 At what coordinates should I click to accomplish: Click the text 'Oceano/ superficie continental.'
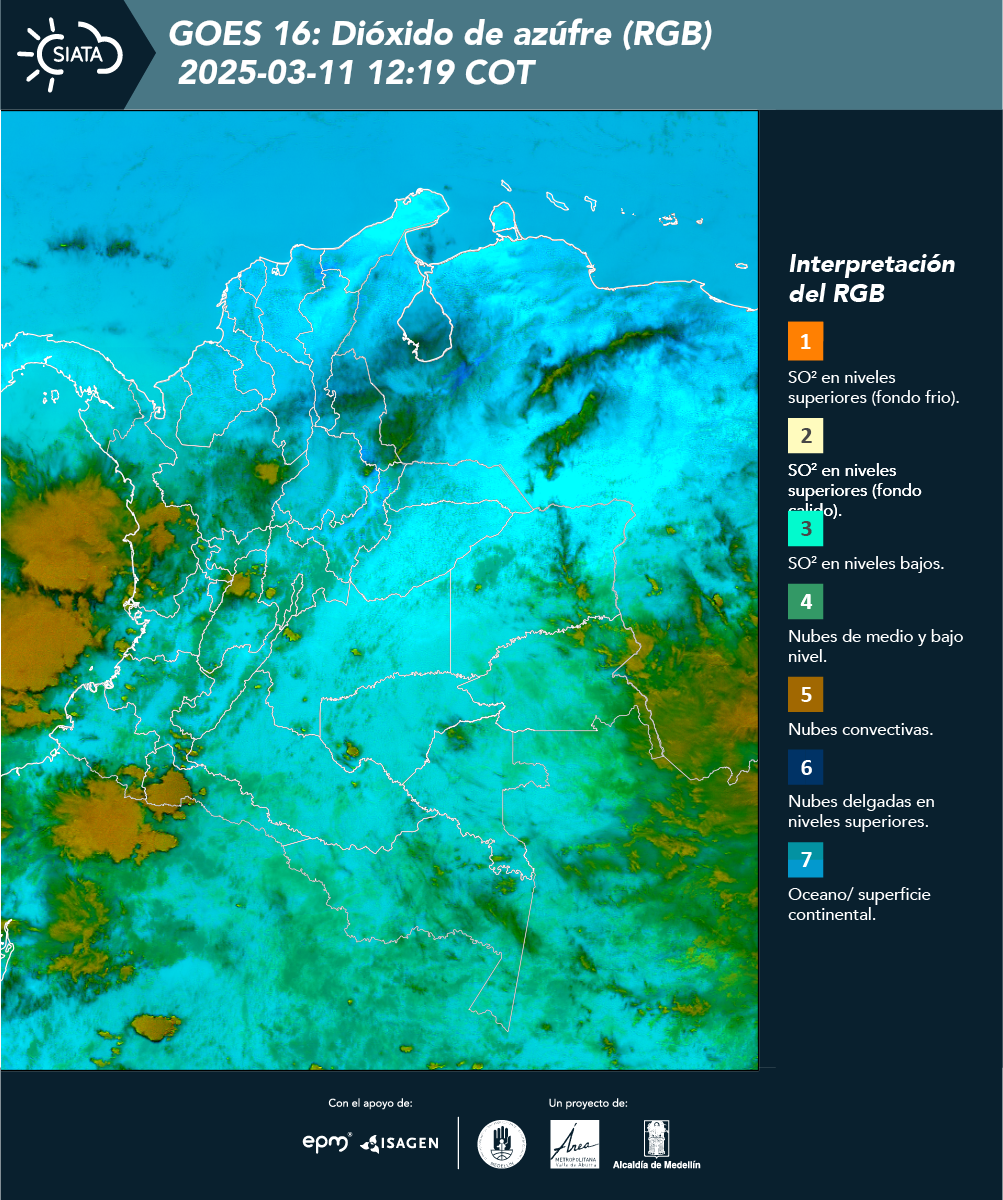pos(859,904)
